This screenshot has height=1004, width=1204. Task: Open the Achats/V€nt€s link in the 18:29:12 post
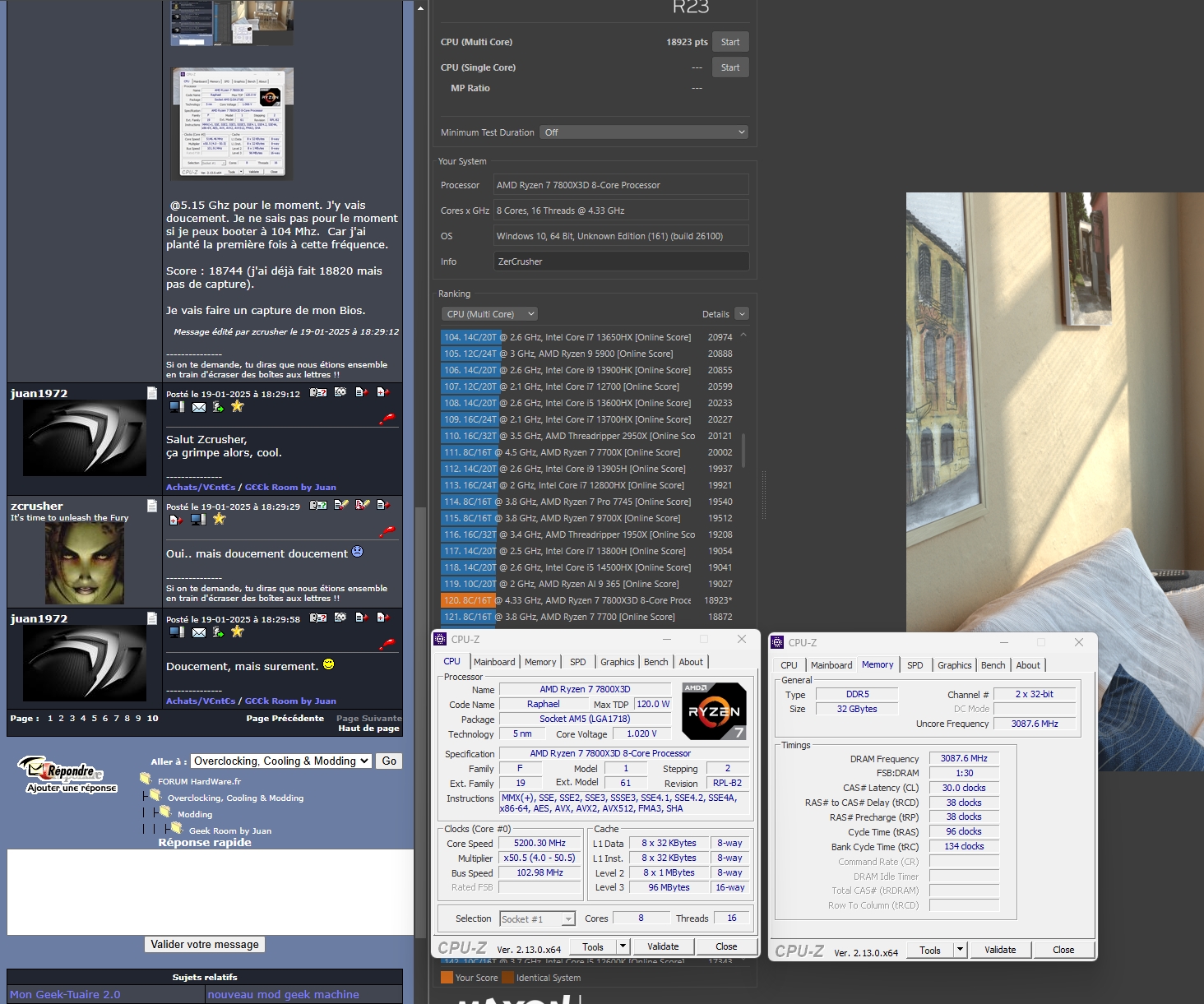(201, 487)
